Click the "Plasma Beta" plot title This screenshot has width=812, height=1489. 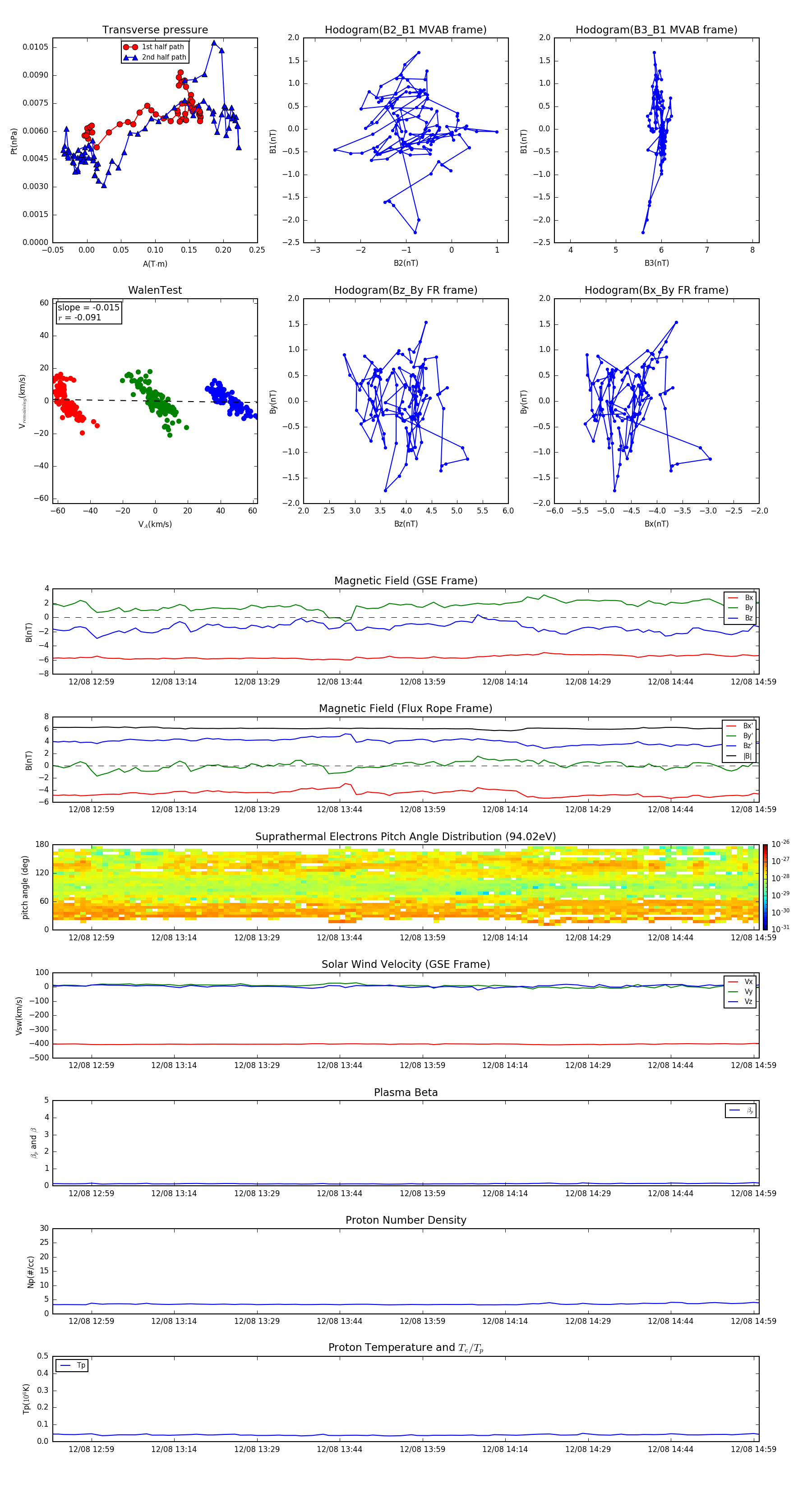(x=406, y=1092)
